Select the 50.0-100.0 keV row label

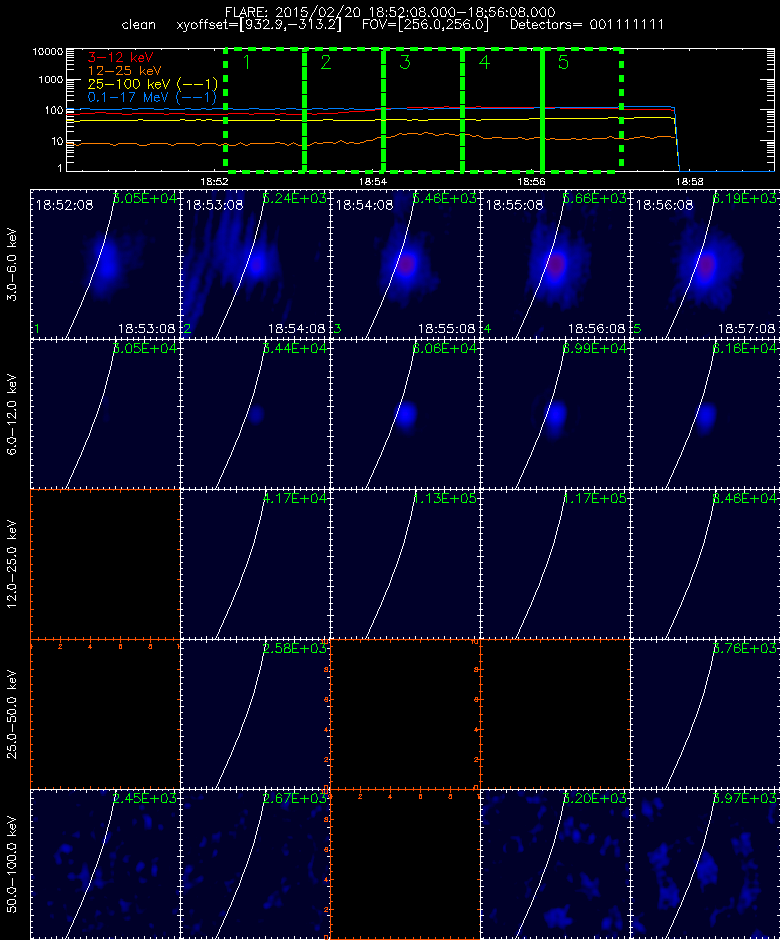pyautogui.click(x=12, y=864)
